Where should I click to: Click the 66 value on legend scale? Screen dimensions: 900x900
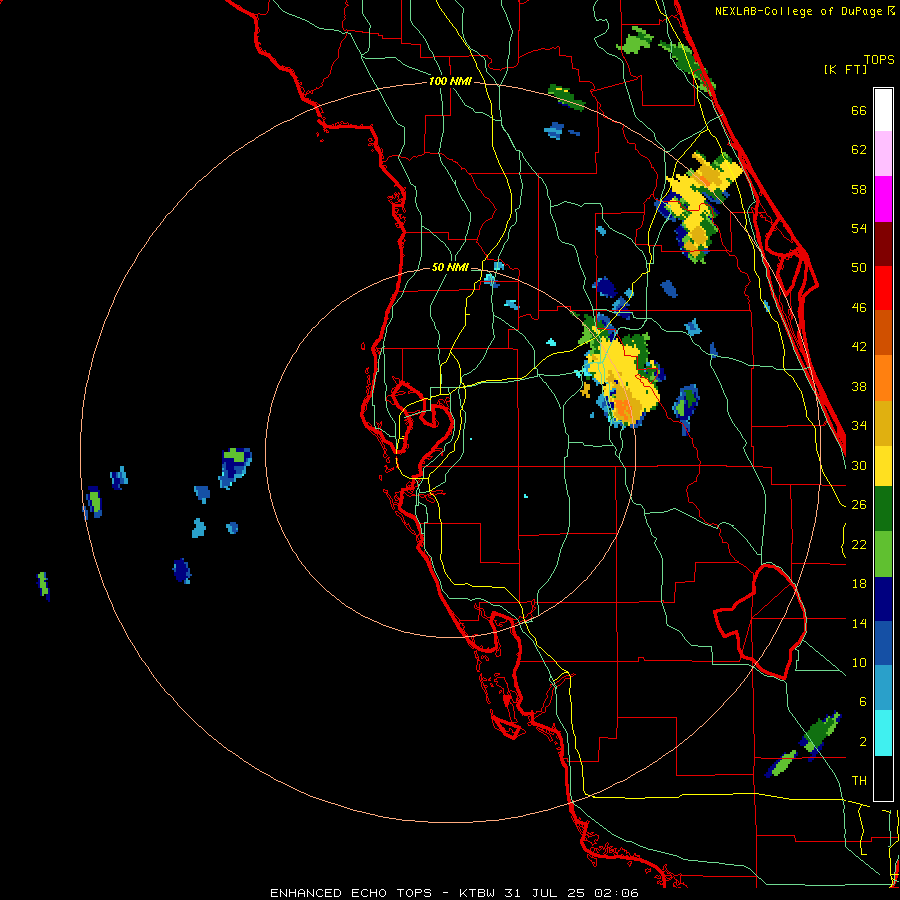tap(859, 110)
